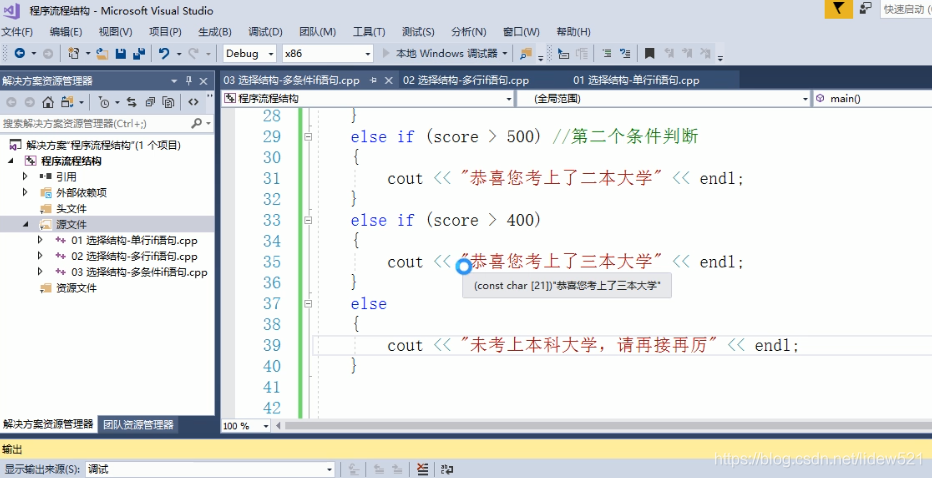This screenshot has height=478, width=932.
Task: Open the main() member dropdown
Action: [x=873, y=99]
